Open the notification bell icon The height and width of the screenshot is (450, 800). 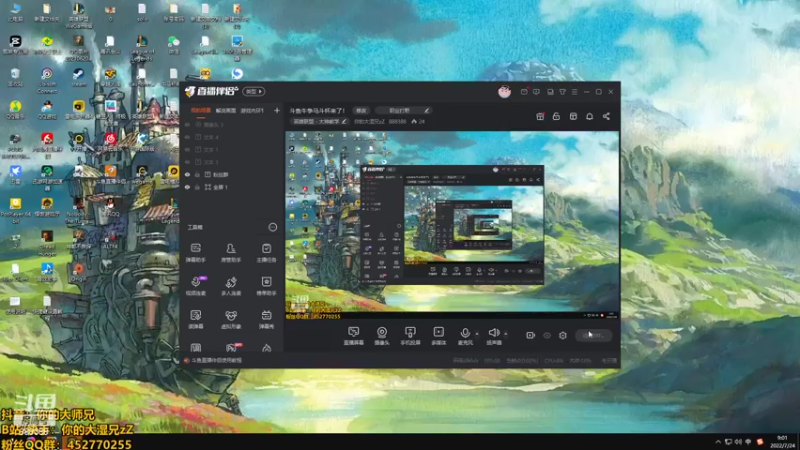coord(589,116)
